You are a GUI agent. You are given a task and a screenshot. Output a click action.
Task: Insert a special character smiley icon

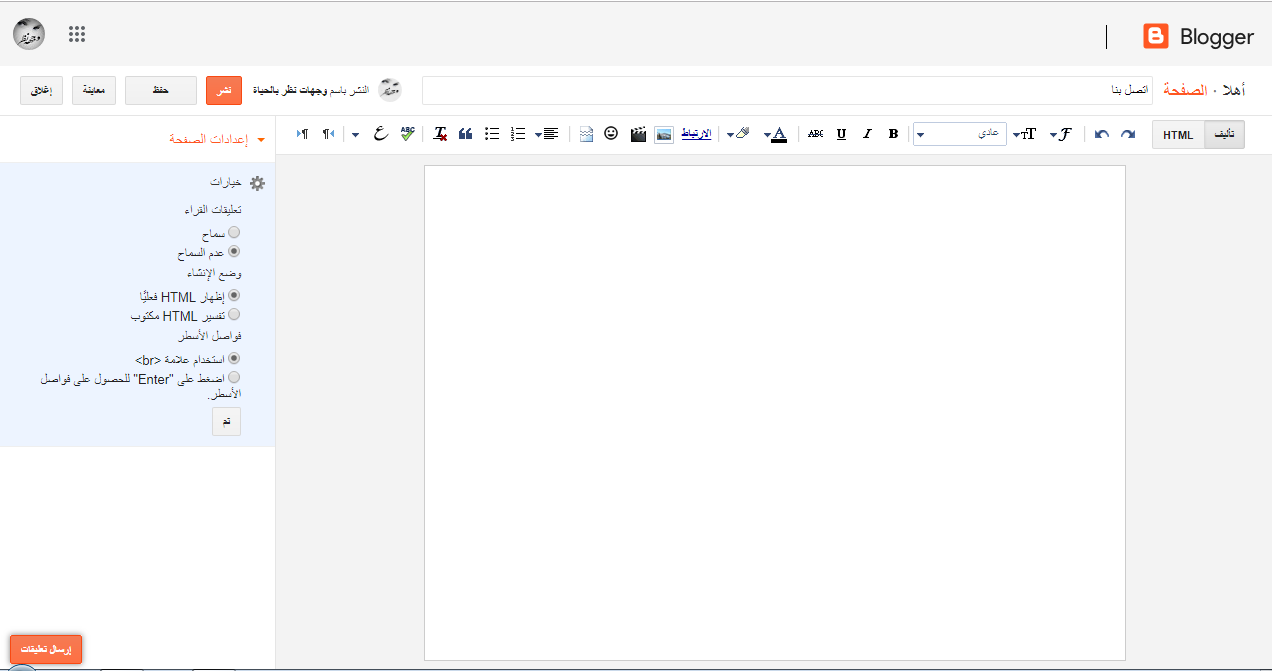tap(611, 133)
